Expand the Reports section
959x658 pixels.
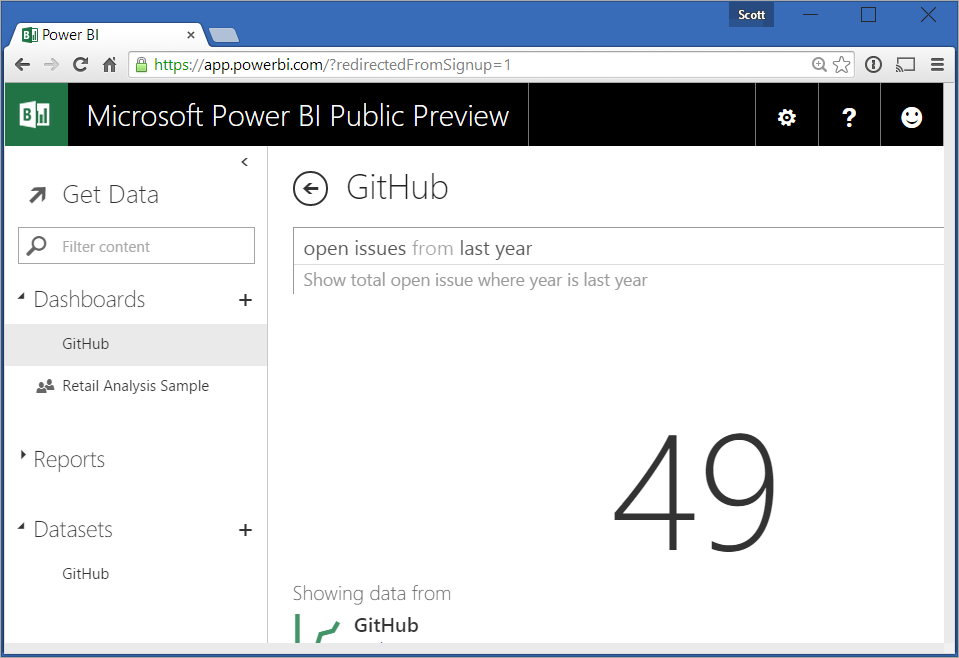click(x=23, y=456)
